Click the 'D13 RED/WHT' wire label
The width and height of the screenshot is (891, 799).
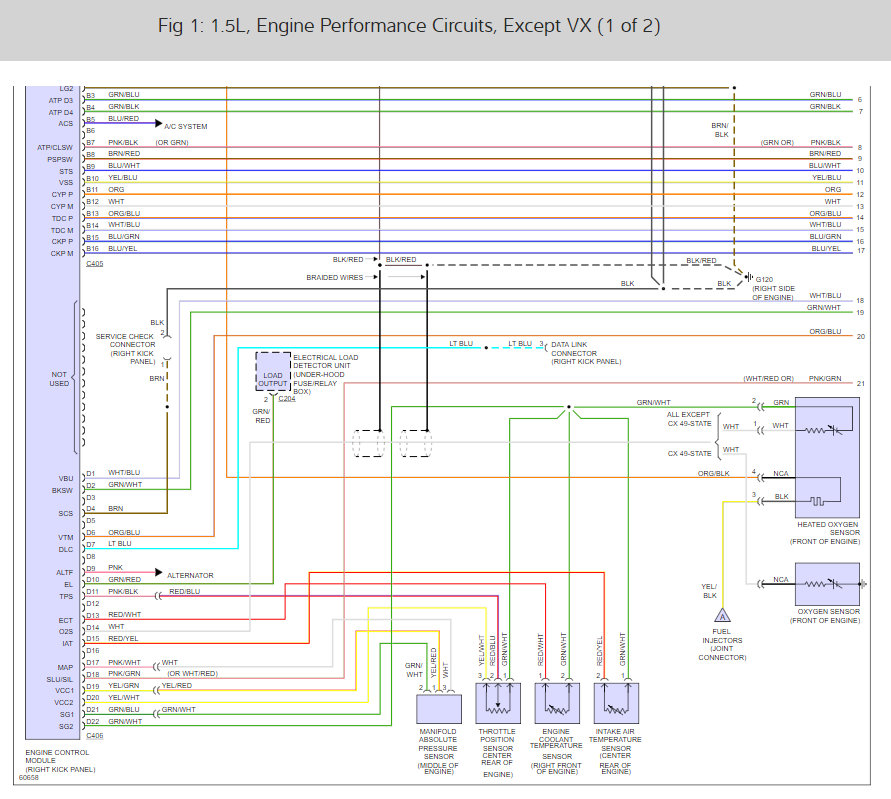click(x=114, y=615)
